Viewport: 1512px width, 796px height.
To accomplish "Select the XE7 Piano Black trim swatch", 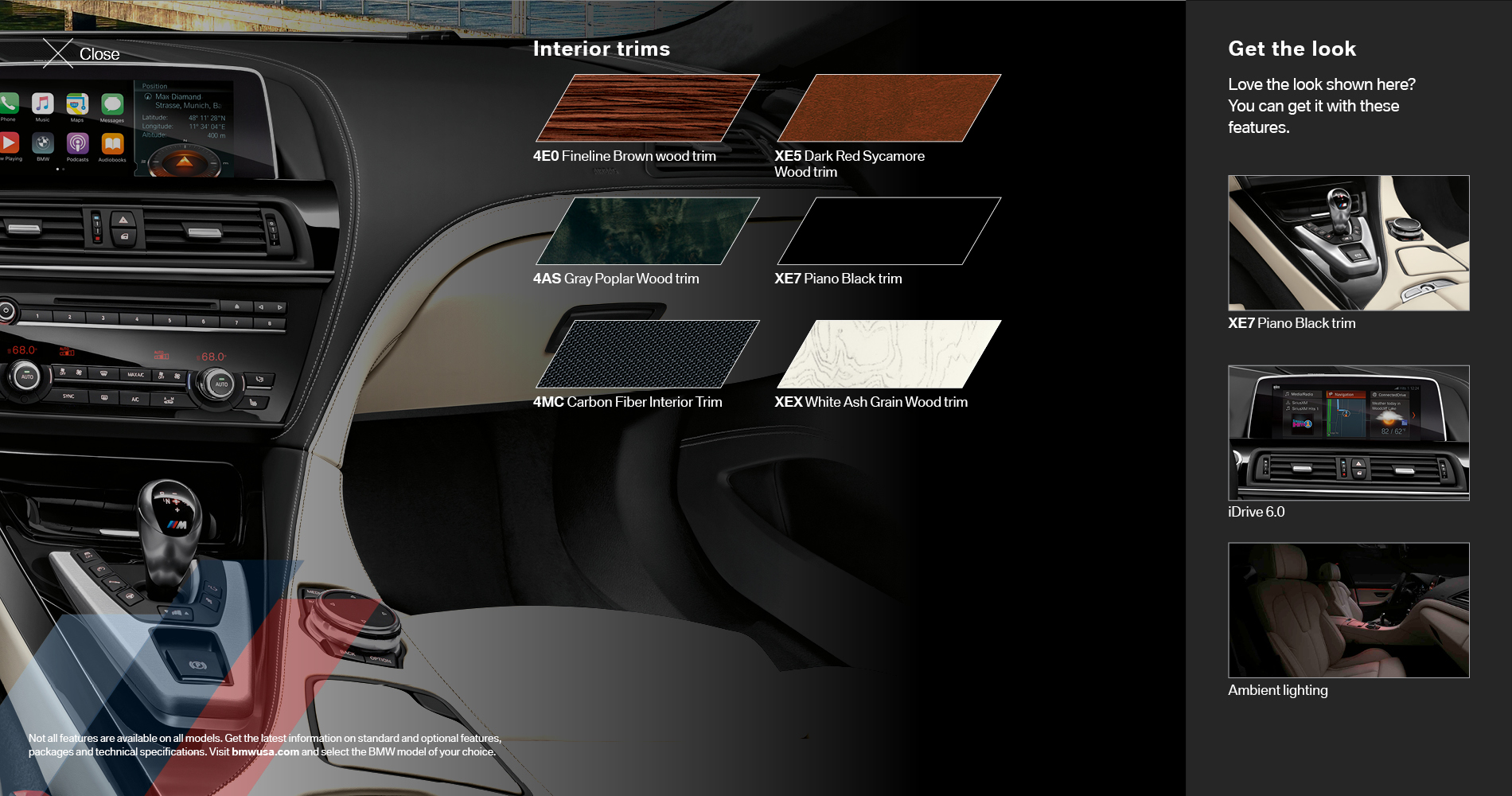I will point(889,231).
